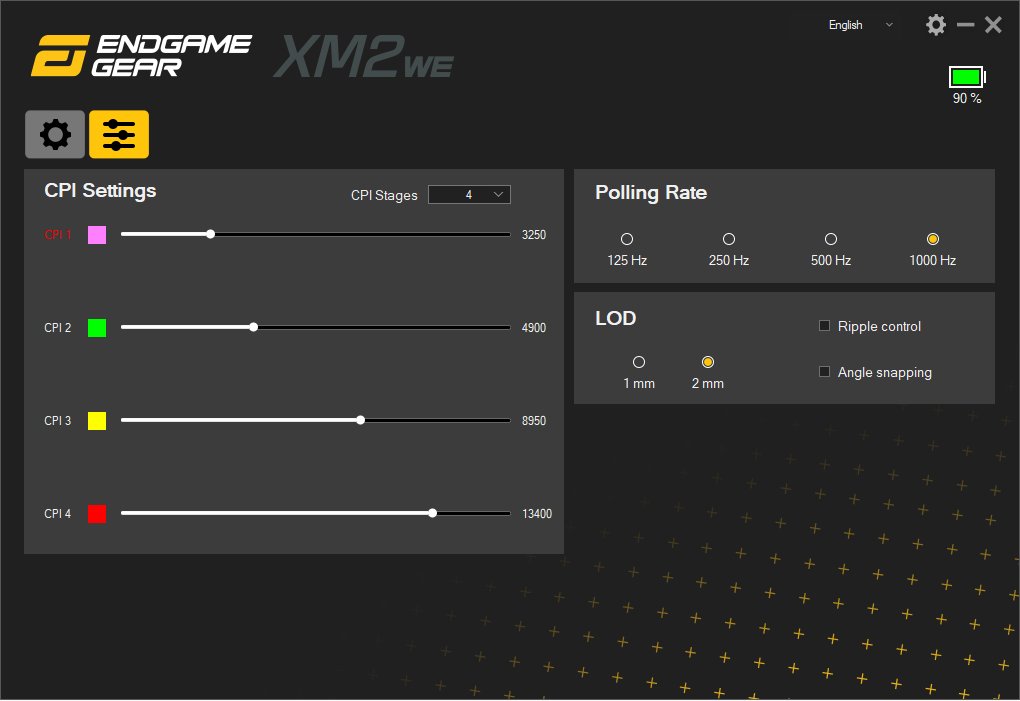Click the green CPI 2 color swatch
Viewport: 1020px width, 701px height.
(x=97, y=327)
